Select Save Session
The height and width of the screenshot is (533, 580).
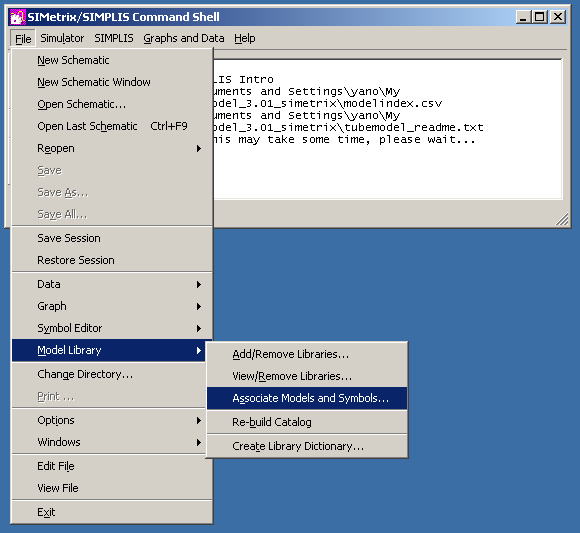point(112,238)
